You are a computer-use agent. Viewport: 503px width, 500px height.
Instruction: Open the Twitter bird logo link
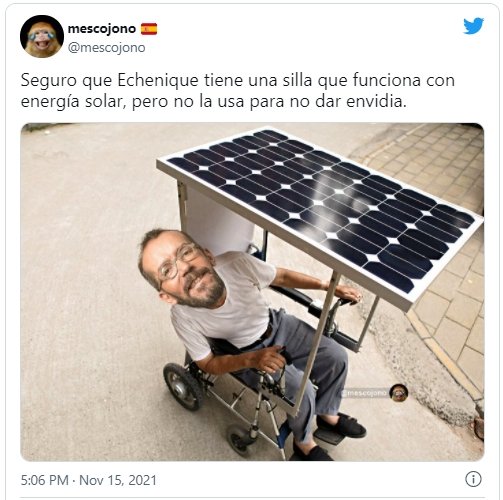[473, 26]
